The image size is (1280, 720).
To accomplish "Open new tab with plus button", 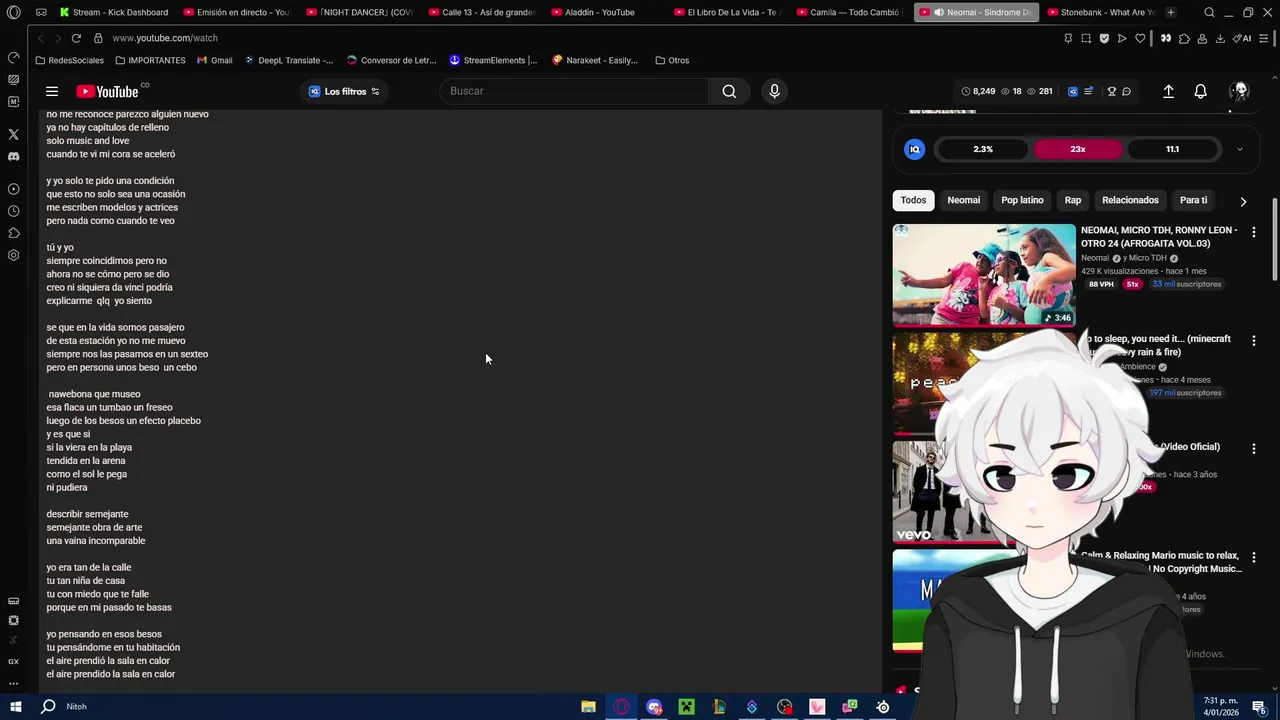I will pos(1171,12).
